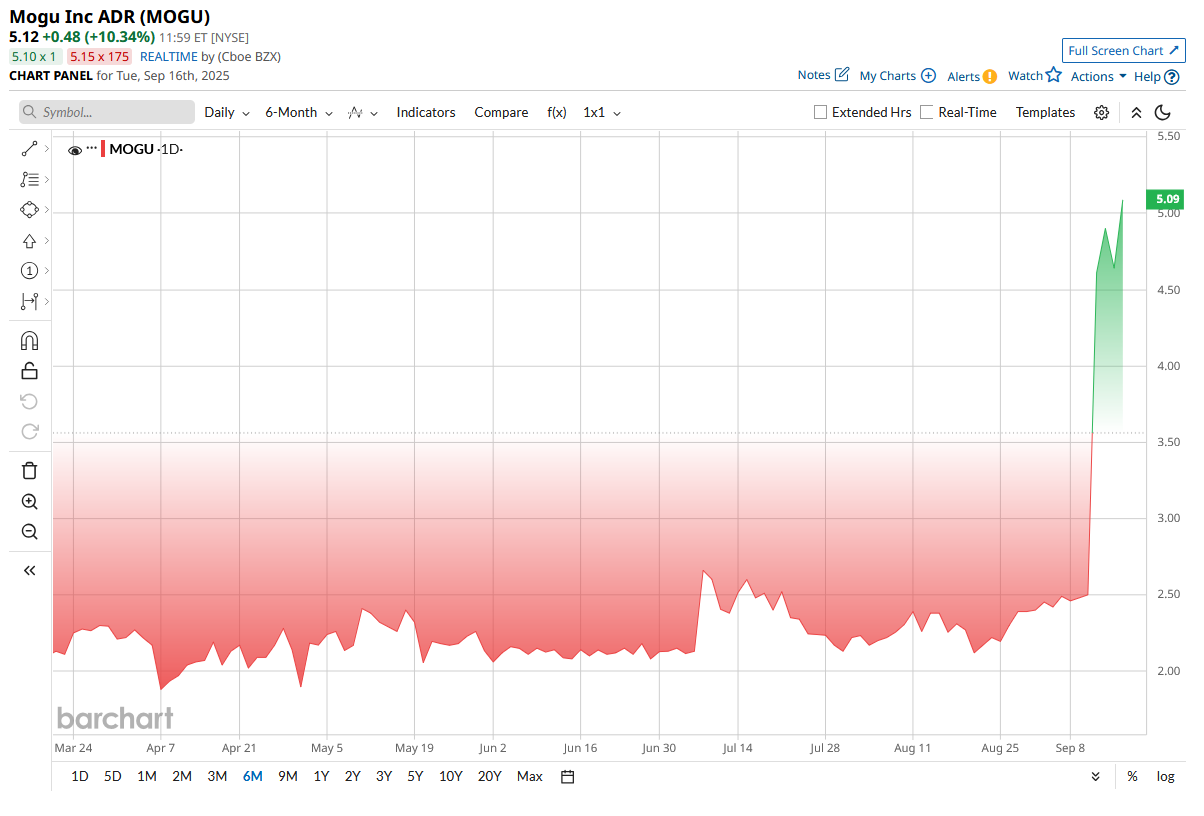Select the 1D time range
This screenshot has width=1204, height=816.
pyautogui.click(x=80, y=776)
